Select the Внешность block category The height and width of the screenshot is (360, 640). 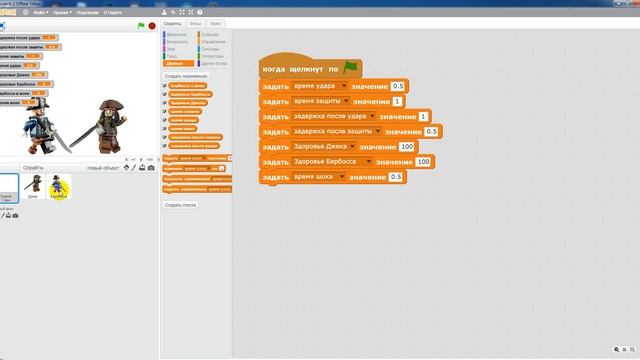tap(177, 42)
